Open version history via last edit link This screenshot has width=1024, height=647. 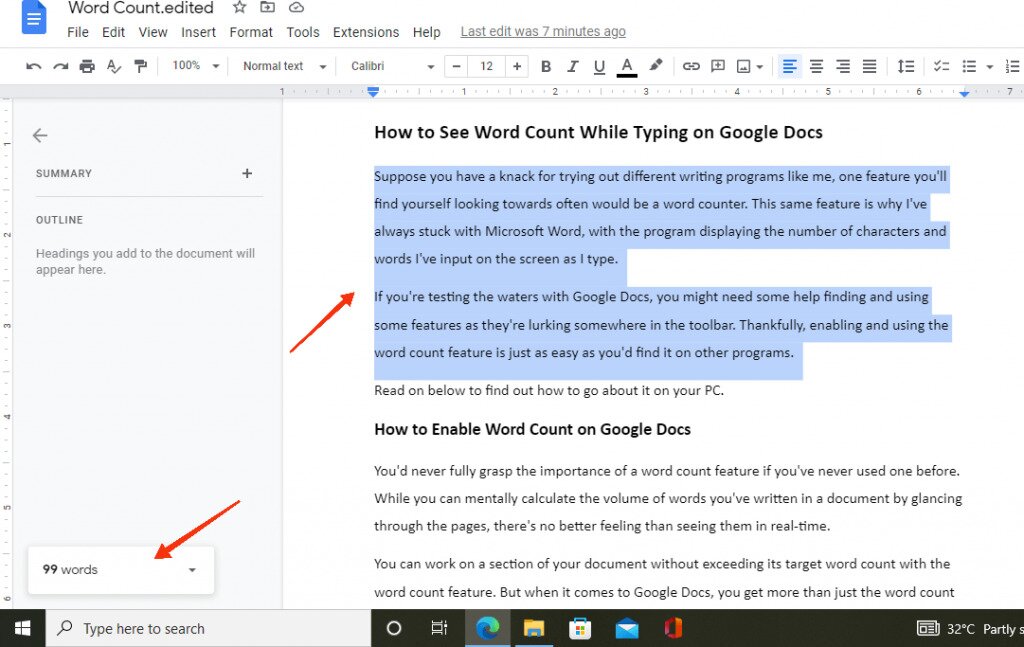coord(543,31)
